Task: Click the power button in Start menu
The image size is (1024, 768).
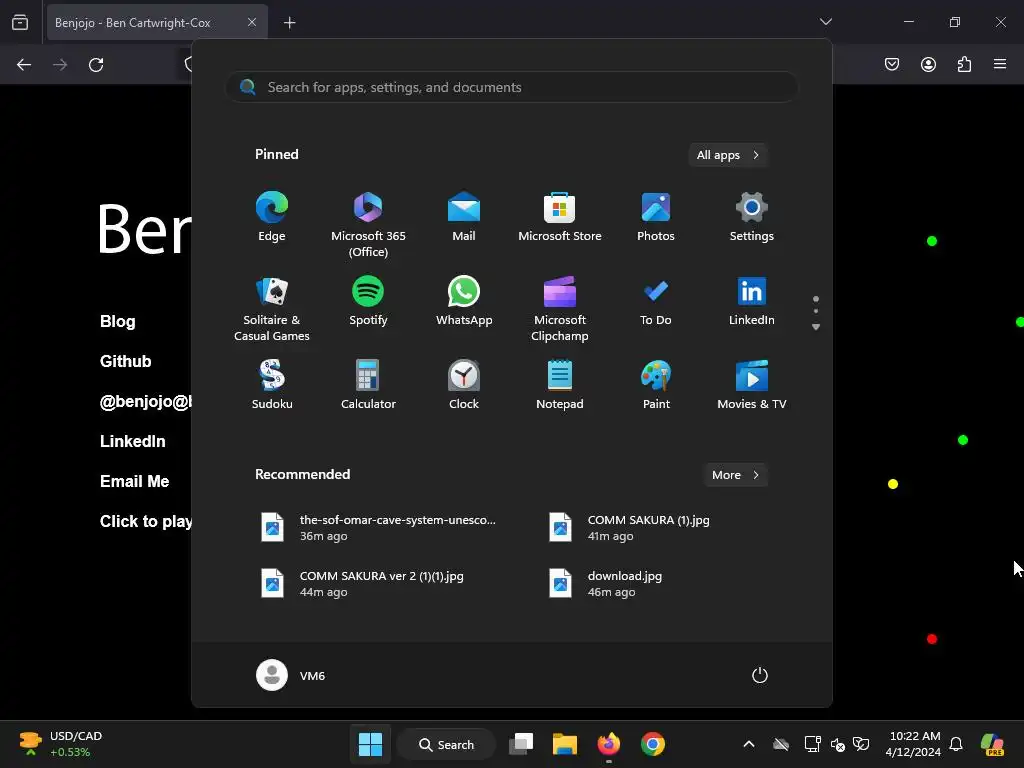Action: pos(760,675)
